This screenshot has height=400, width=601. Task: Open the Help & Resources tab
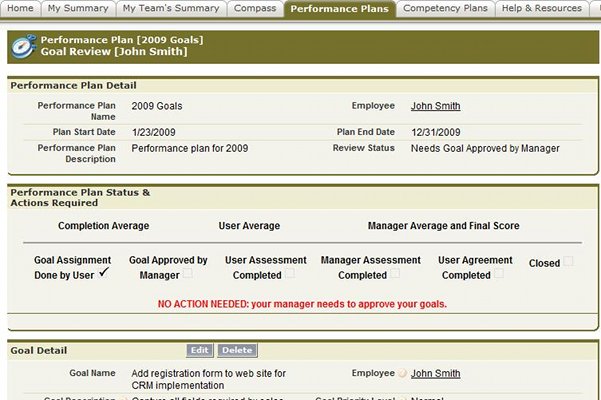click(x=542, y=8)
